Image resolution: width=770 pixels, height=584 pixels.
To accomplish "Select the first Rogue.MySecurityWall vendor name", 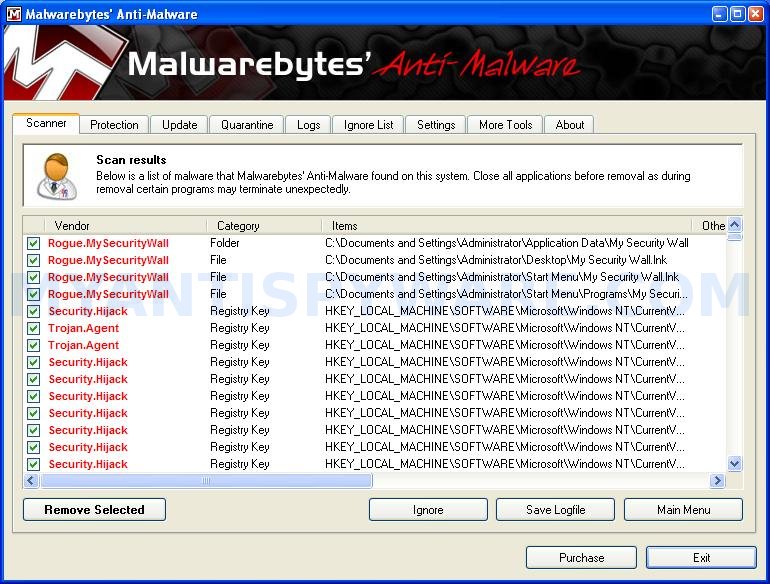I will (108, 243).
